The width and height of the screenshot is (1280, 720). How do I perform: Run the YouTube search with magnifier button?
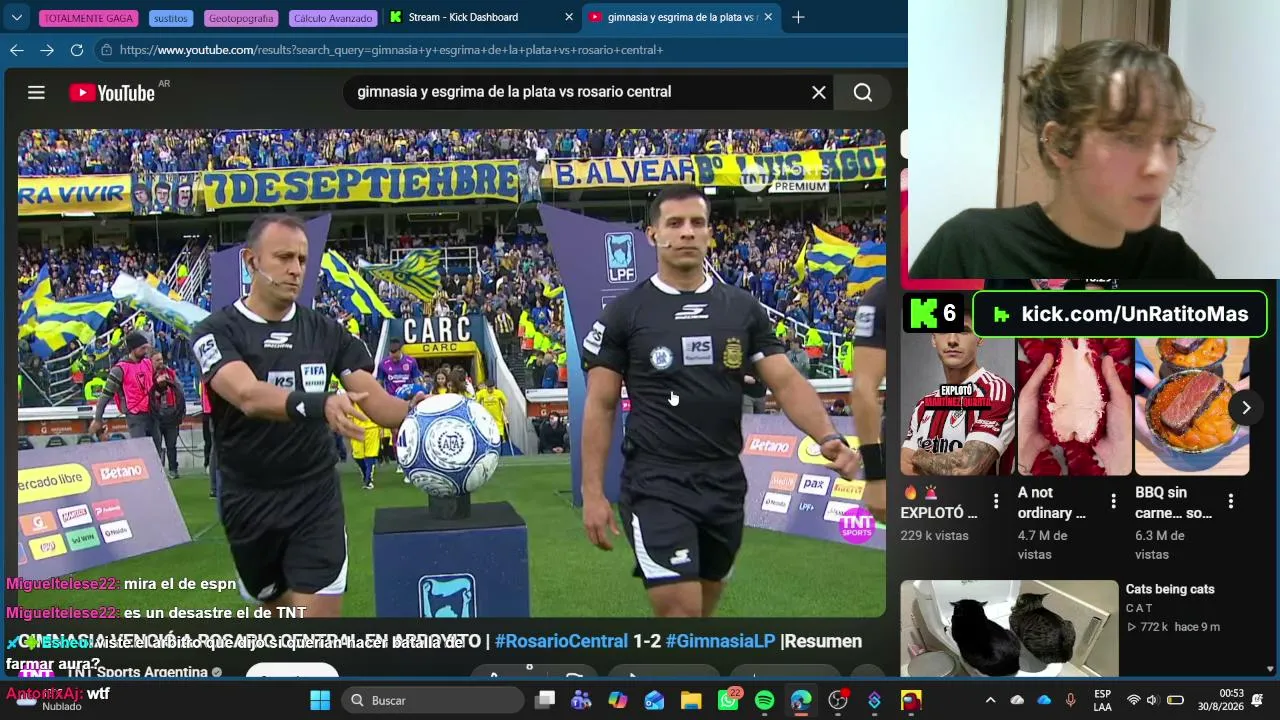pyautogui.click(x=863, y=93)
